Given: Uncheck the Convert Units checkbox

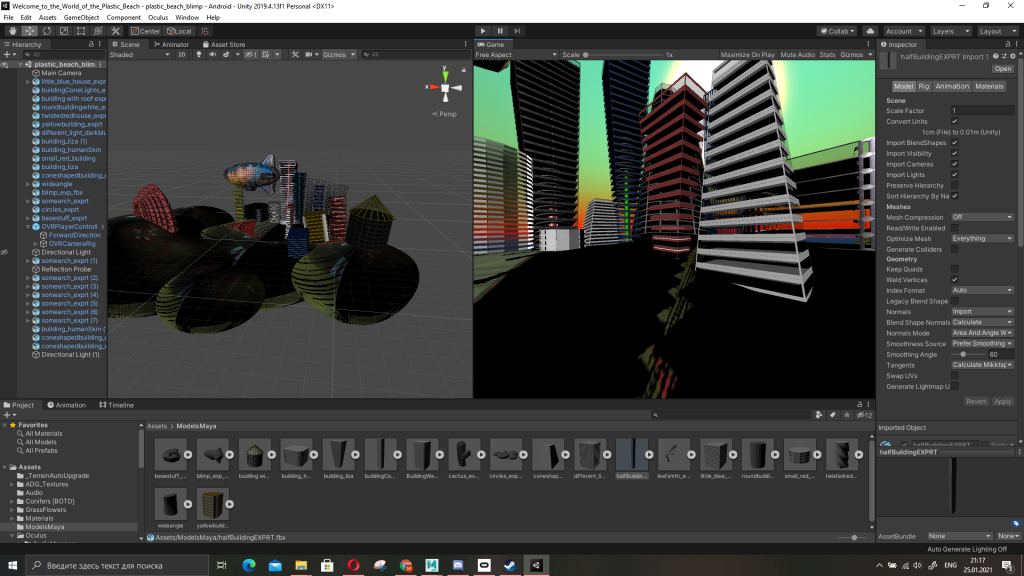Looking at the screenshot, I should click(955, 121).
